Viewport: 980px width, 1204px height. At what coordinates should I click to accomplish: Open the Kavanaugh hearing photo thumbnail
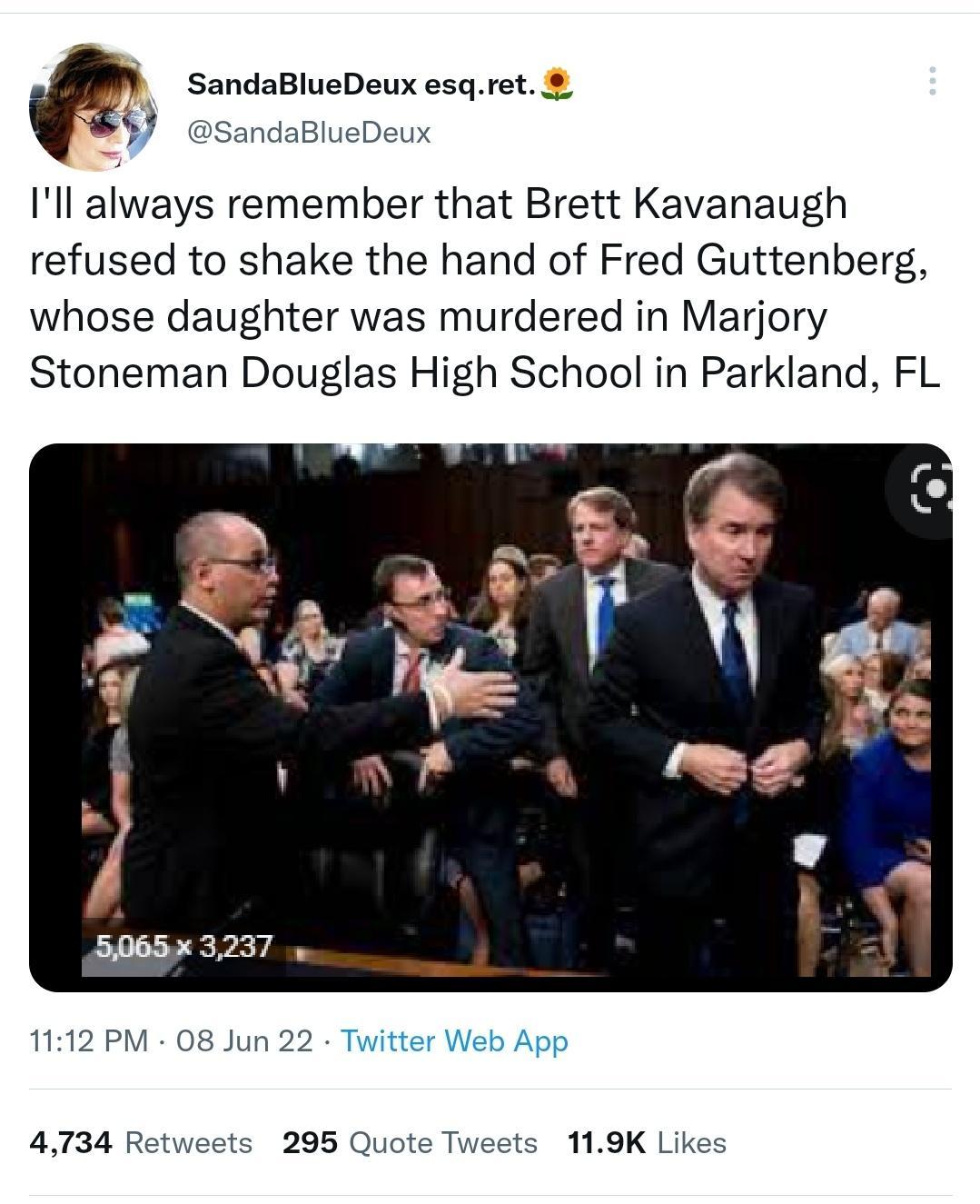coord(490,713)
